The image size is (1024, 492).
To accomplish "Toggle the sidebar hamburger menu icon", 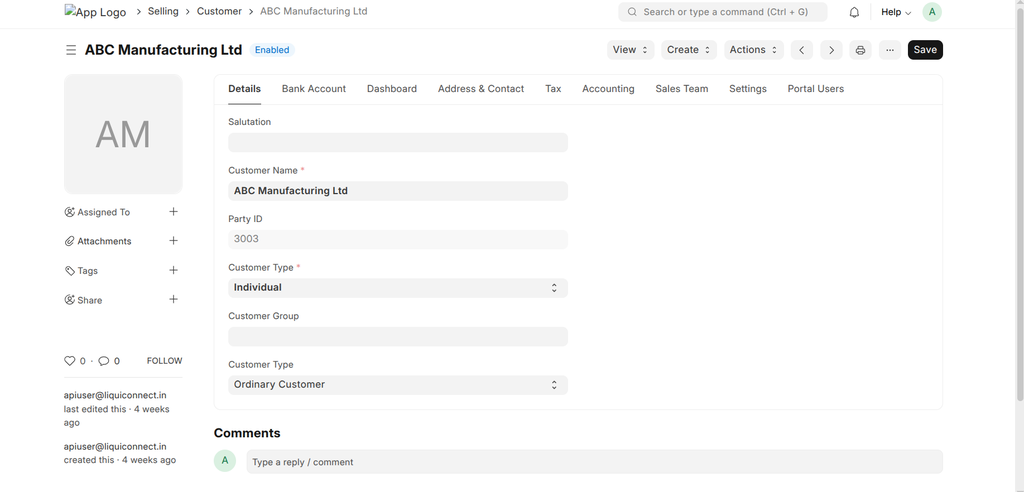I will (71, 50).
